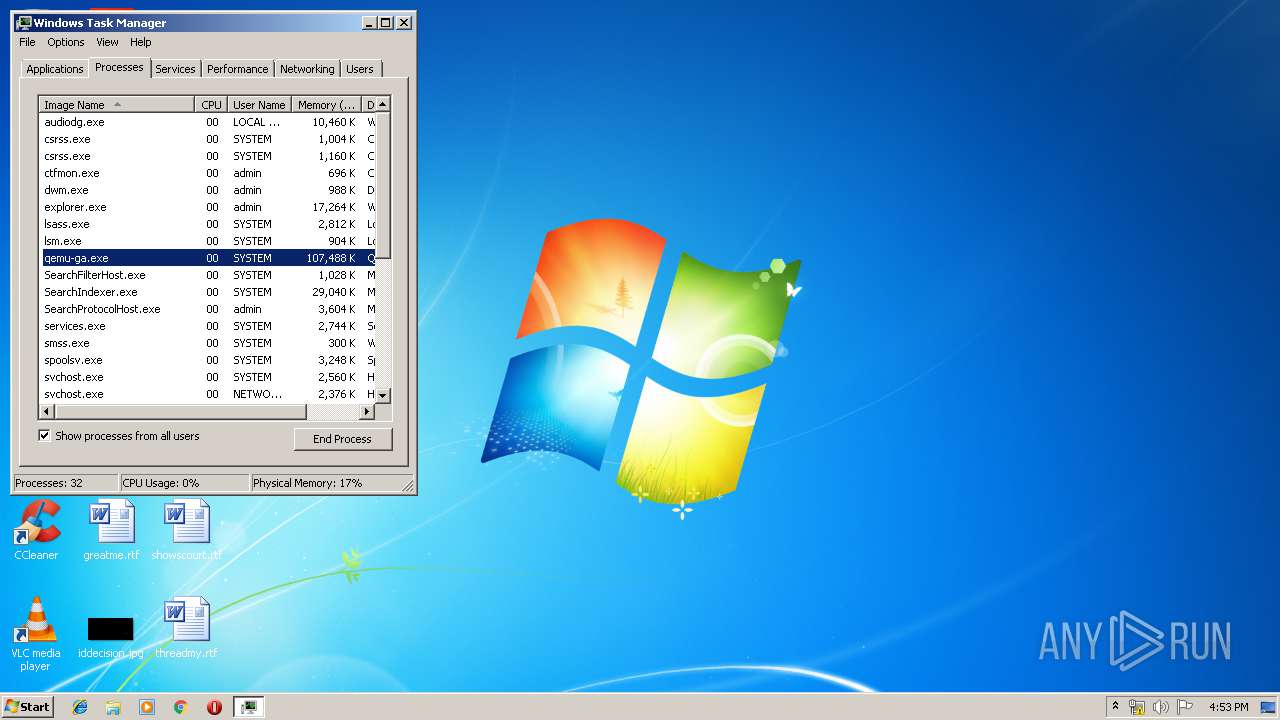This screenshot has width=1280, height=720.
Task: Click horizontal scroll right arrow
Action: 367,411
